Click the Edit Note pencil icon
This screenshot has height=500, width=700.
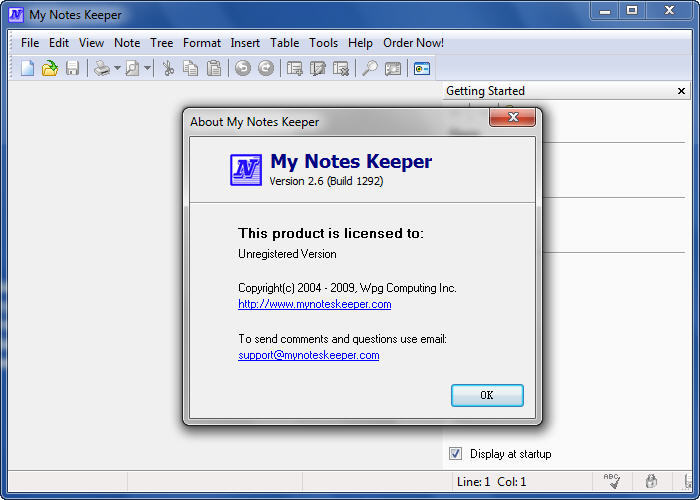coord(318,68)
